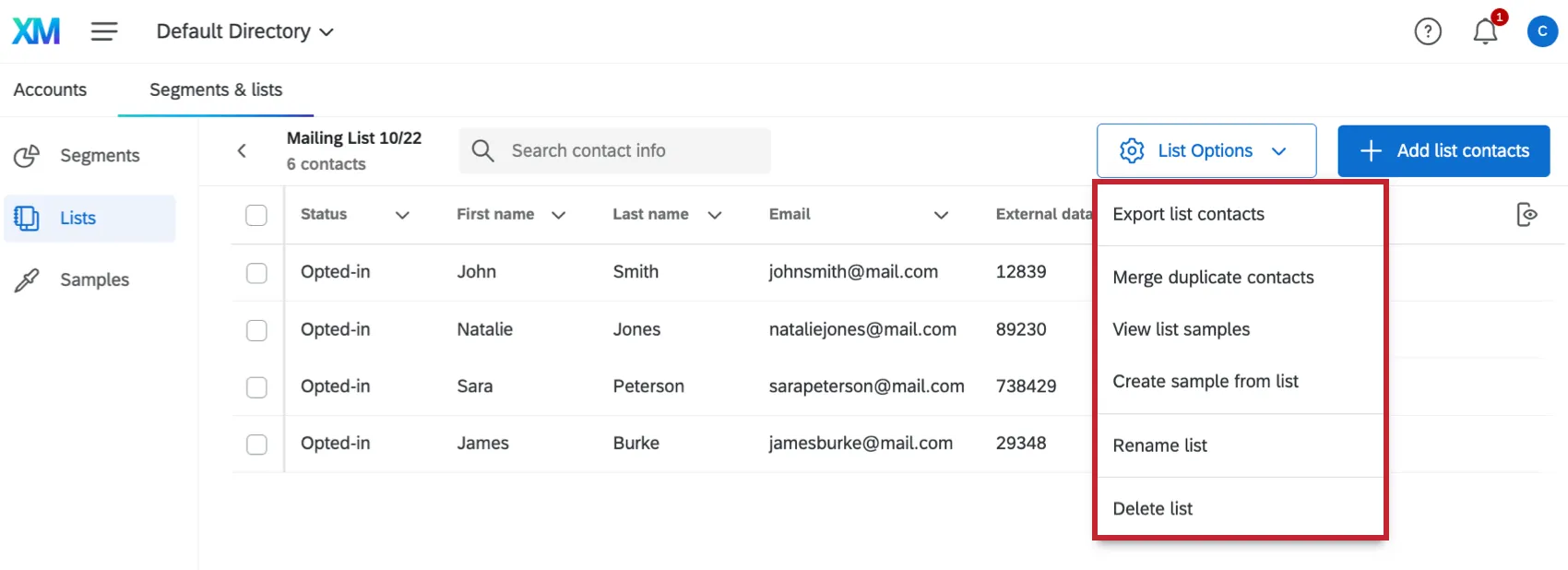Open Samples in the sidebar
Screen dimensions: 1568x570
click(x=94, y=279)
